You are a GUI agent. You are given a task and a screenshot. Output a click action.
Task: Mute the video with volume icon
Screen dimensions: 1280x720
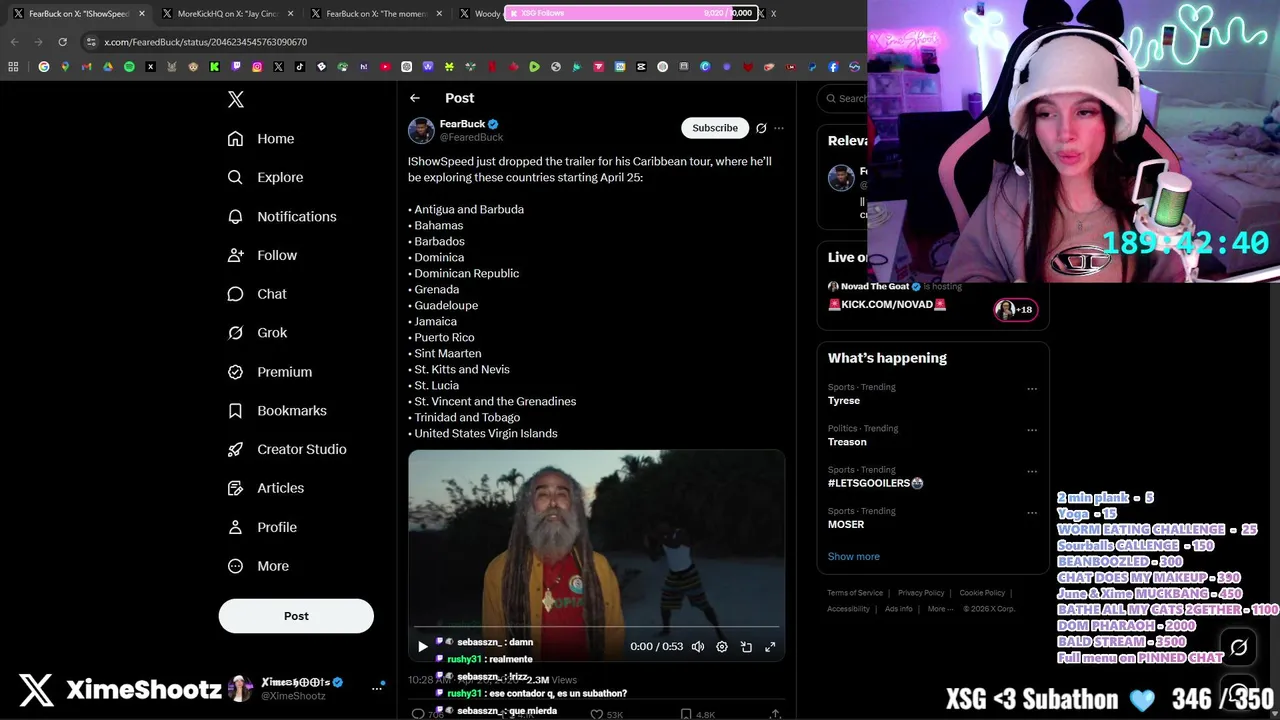click(698, 647)
